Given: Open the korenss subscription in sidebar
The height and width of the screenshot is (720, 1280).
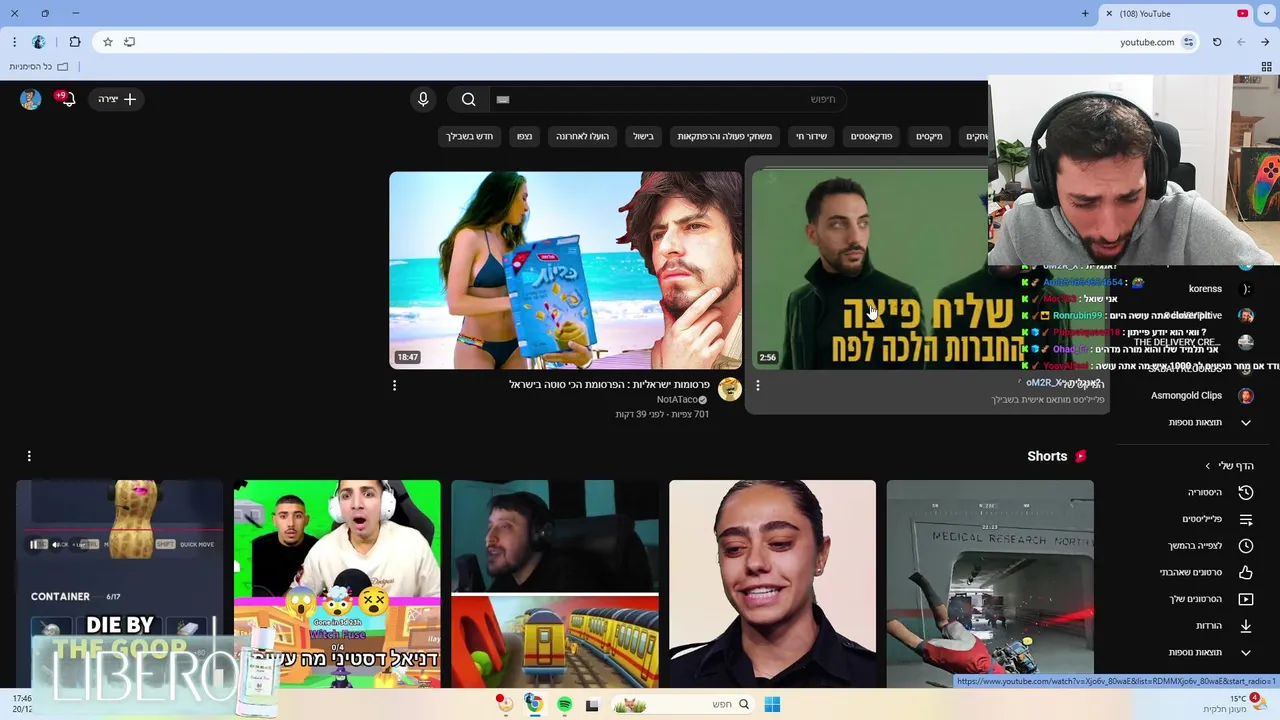Looking at the screenshot, I should point(1205,289).
